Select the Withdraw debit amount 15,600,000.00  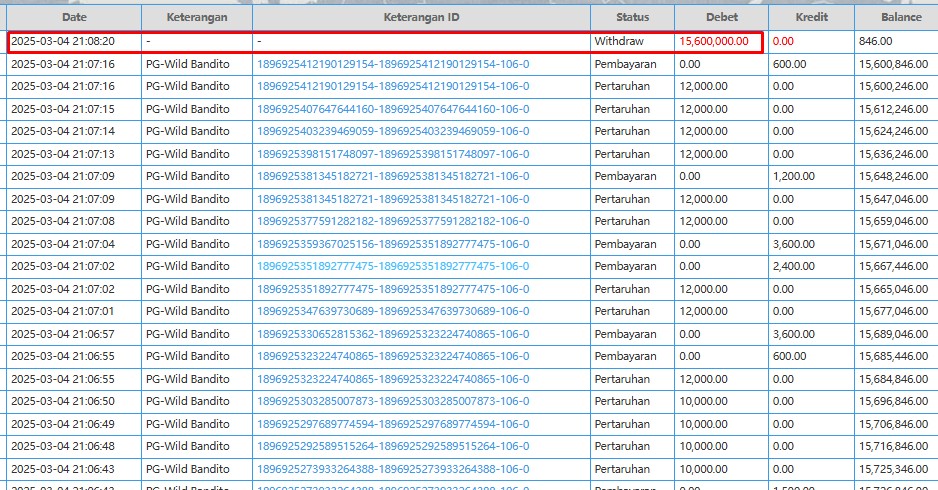pos(714,41)
